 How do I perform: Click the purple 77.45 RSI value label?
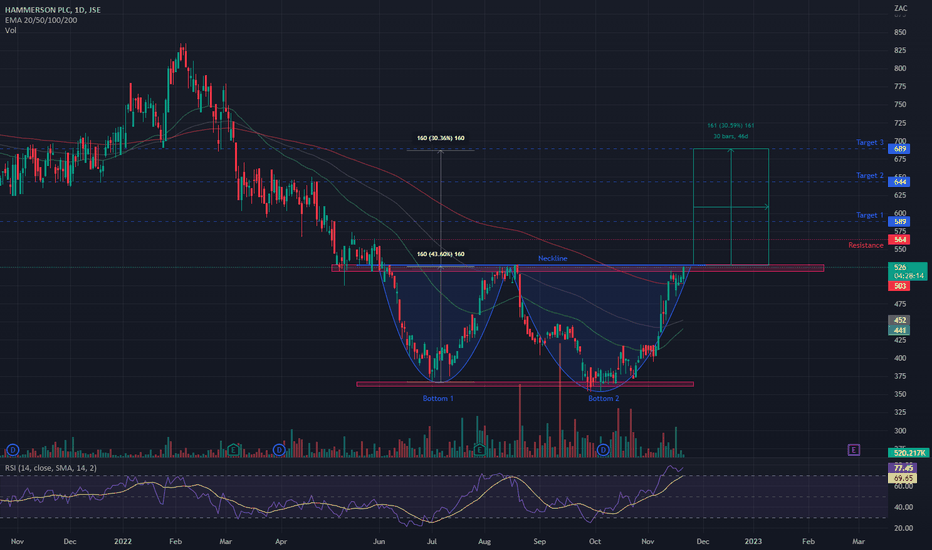coord(902,469)
